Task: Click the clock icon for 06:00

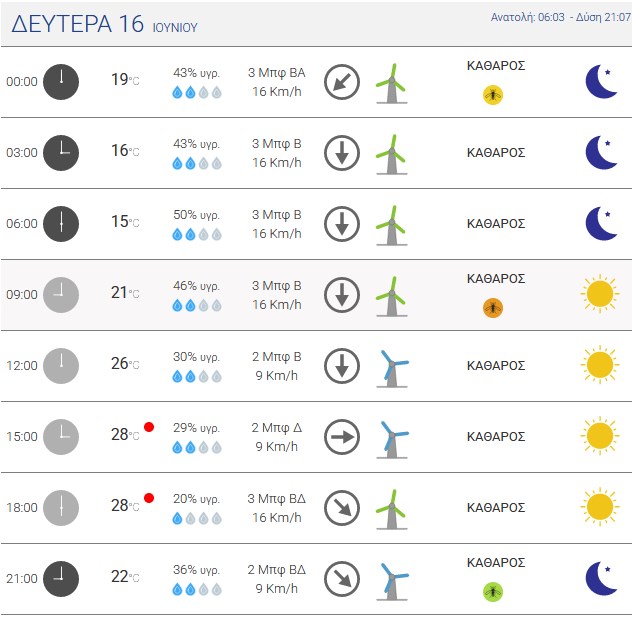Action: tap(61, 224)
